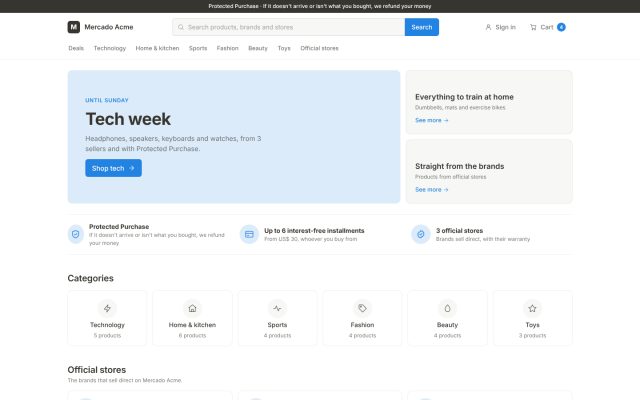Click the 'UNTIL SUNDAY' label
The width and height of the screenshot is (640, 400).
pyautogui.click(x=107, y=100)
